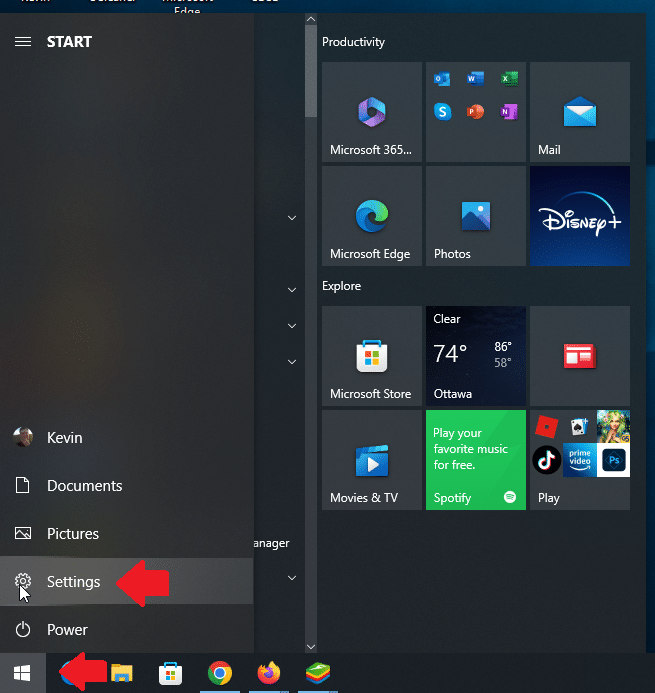Open the entry ending in 'anager'
The image size is (655, 693).
coord(271,543)
